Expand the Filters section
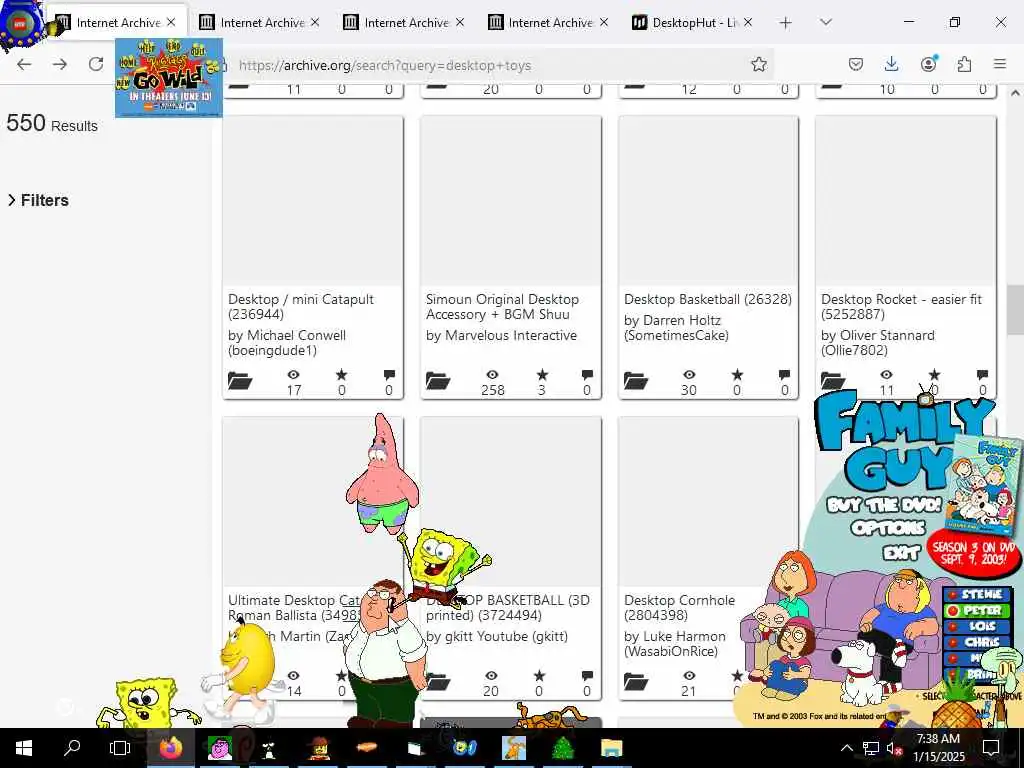The width and height of the screenshot is (1024, 768). click(x=38, y=200)
